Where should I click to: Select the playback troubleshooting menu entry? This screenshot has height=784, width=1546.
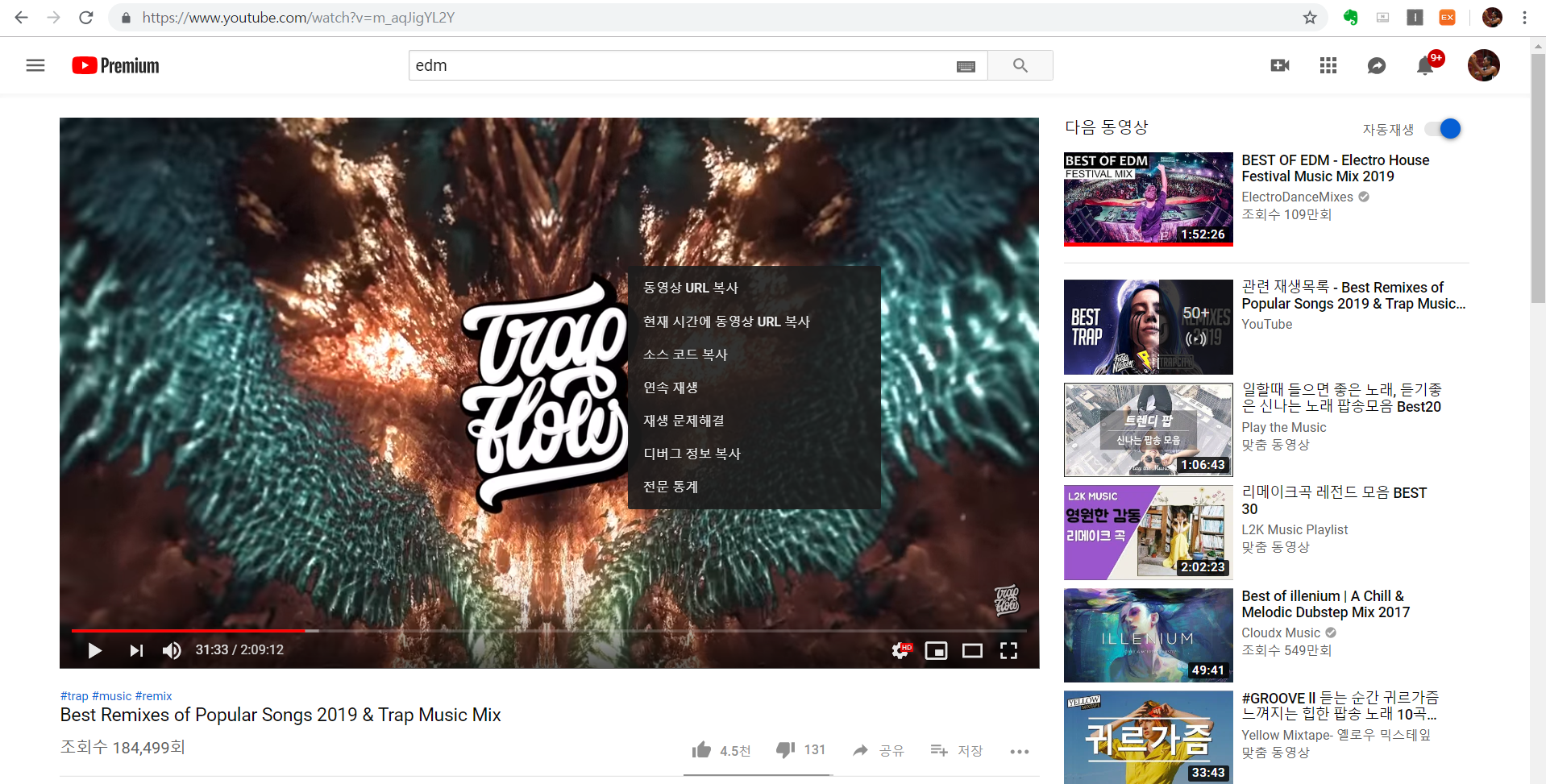pyautogui.click(x=754, y=421)
